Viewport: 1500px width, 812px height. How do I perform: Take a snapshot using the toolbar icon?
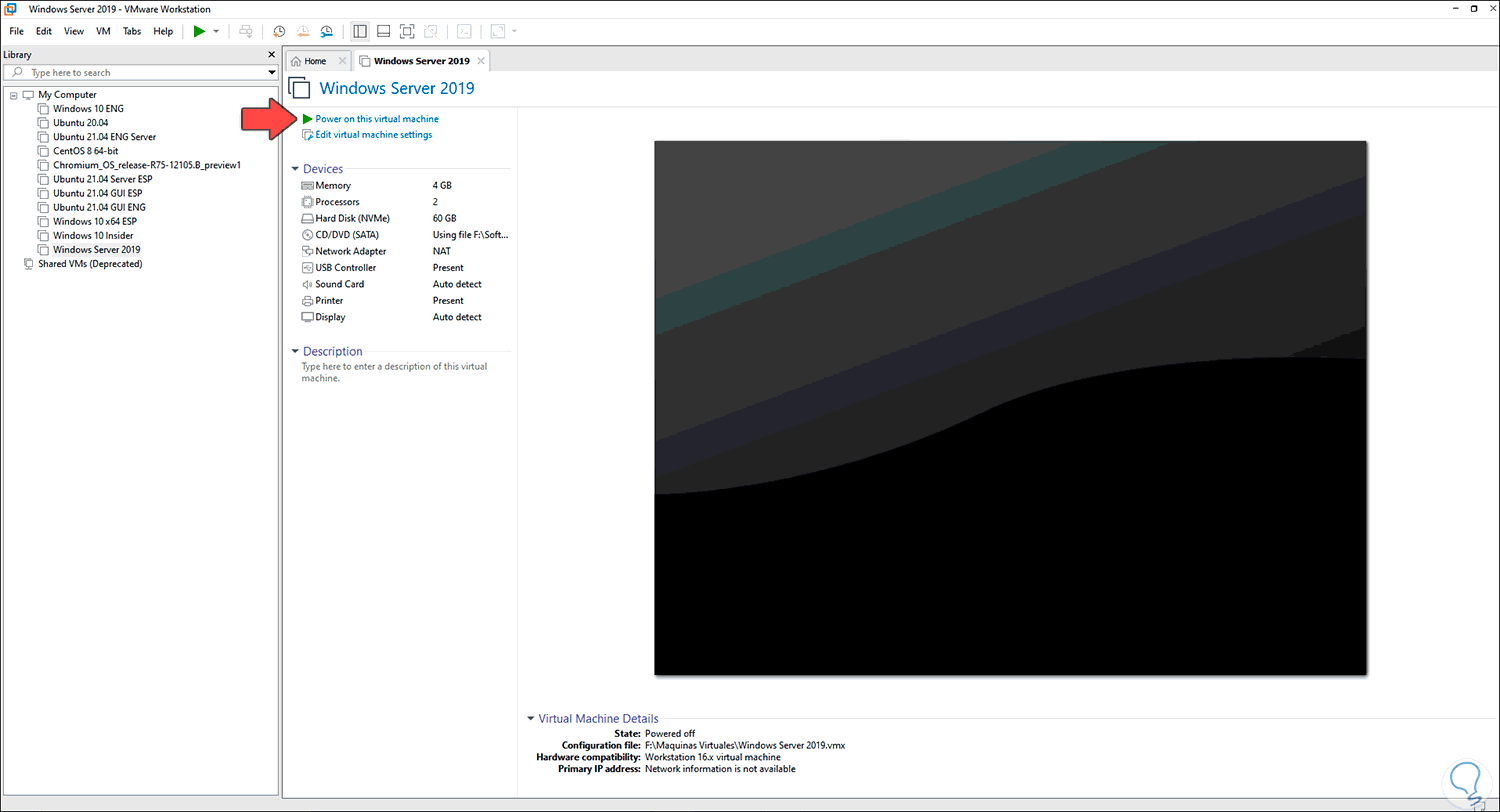click(x=279, y=31)
